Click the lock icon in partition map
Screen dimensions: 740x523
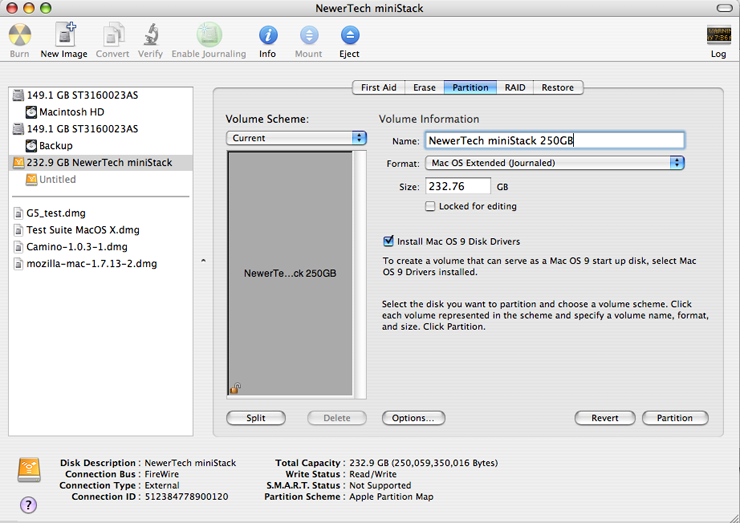[x=235, y=388]
